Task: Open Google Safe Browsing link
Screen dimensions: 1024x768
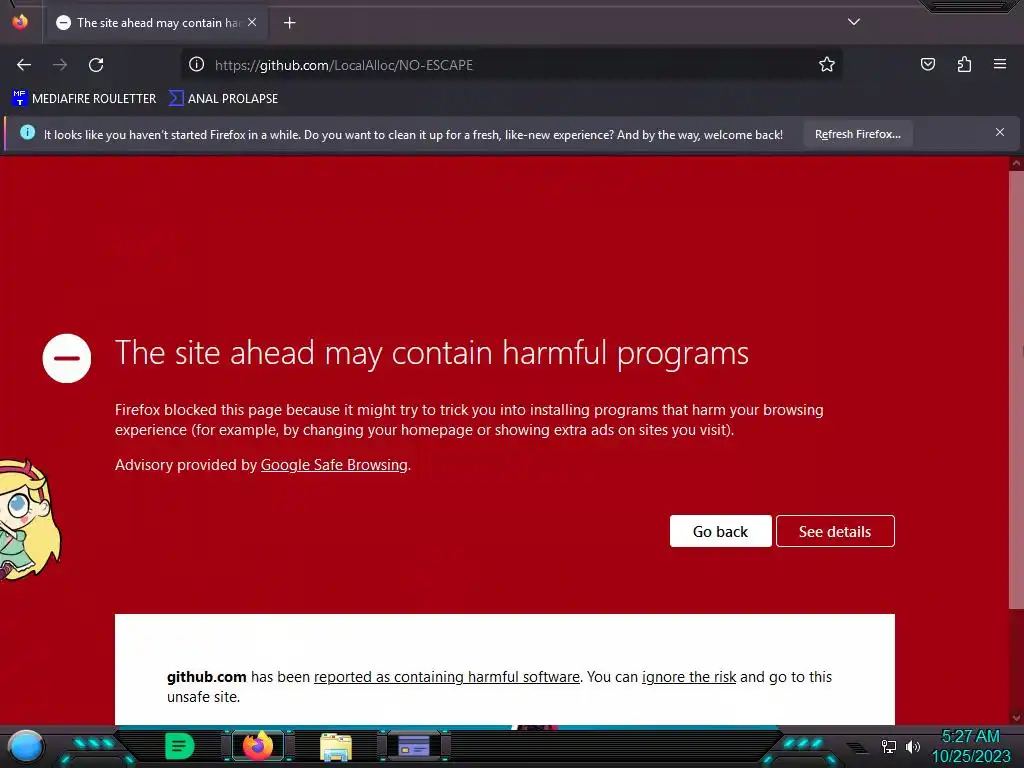Action: point(334,465)
